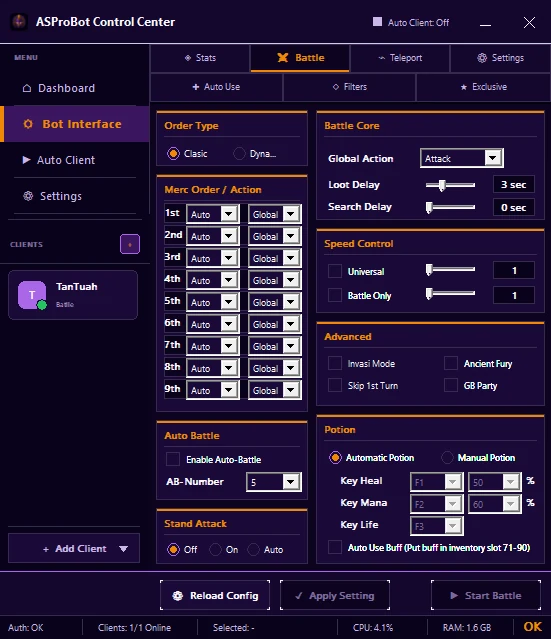This screenshot has width=551, height=639.
Task: Open the 7th merc Auto dropdown
Action: pos(213,346)
